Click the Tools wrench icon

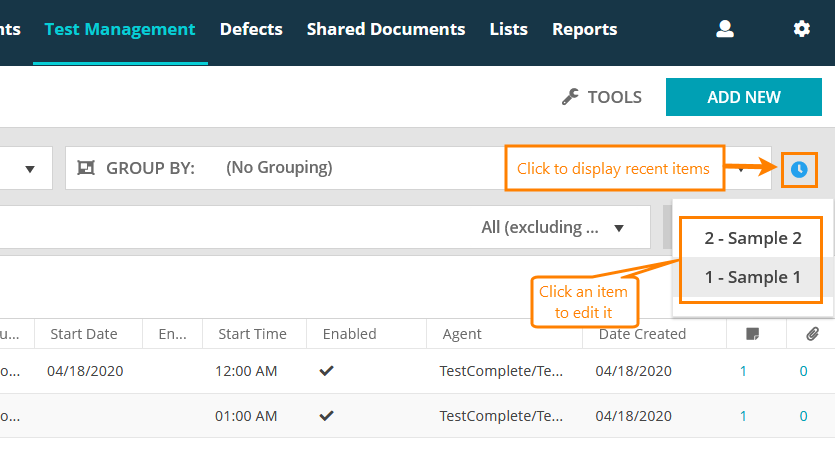(570, 97)
